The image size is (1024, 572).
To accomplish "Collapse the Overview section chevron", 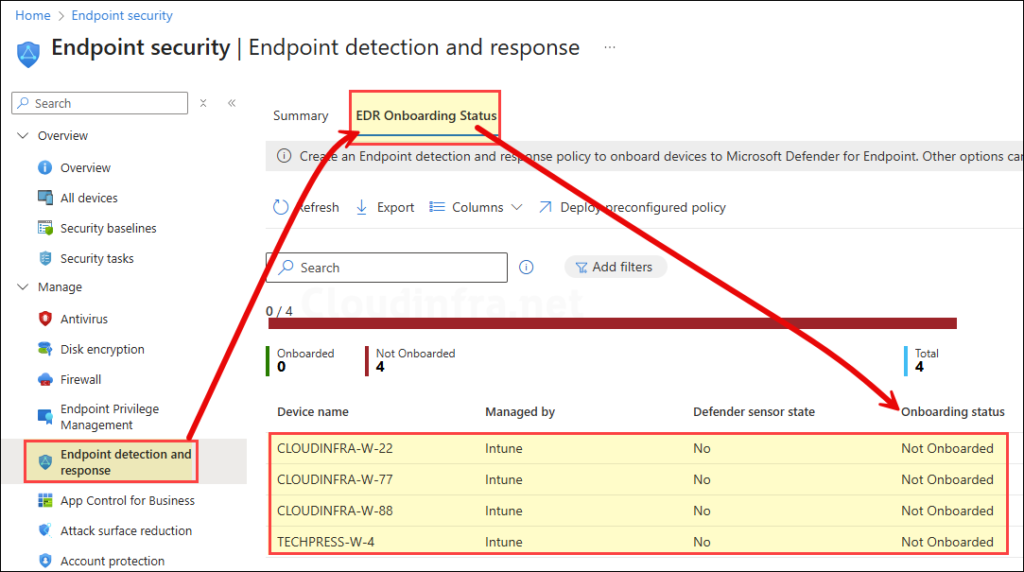I will tap(23, 135).
